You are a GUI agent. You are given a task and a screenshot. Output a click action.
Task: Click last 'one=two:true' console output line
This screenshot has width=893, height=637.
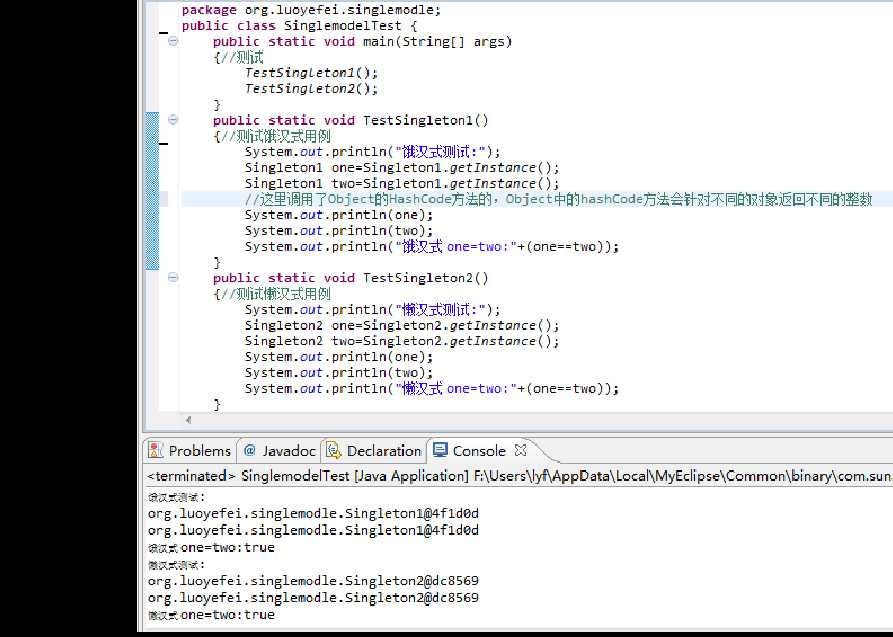(x=211, y=615)
